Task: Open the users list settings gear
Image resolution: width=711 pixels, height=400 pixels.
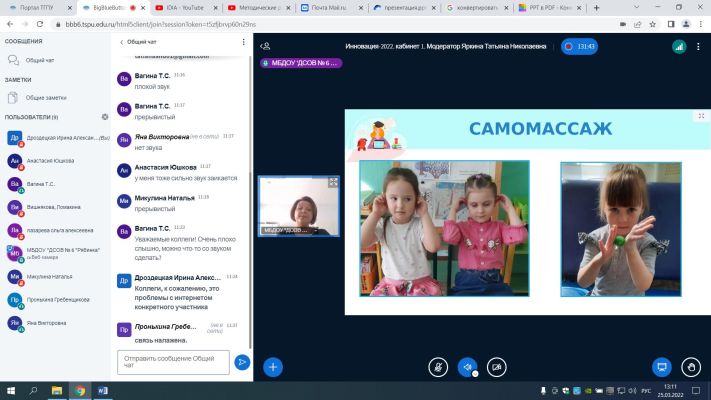Action: tap(105, 117)
